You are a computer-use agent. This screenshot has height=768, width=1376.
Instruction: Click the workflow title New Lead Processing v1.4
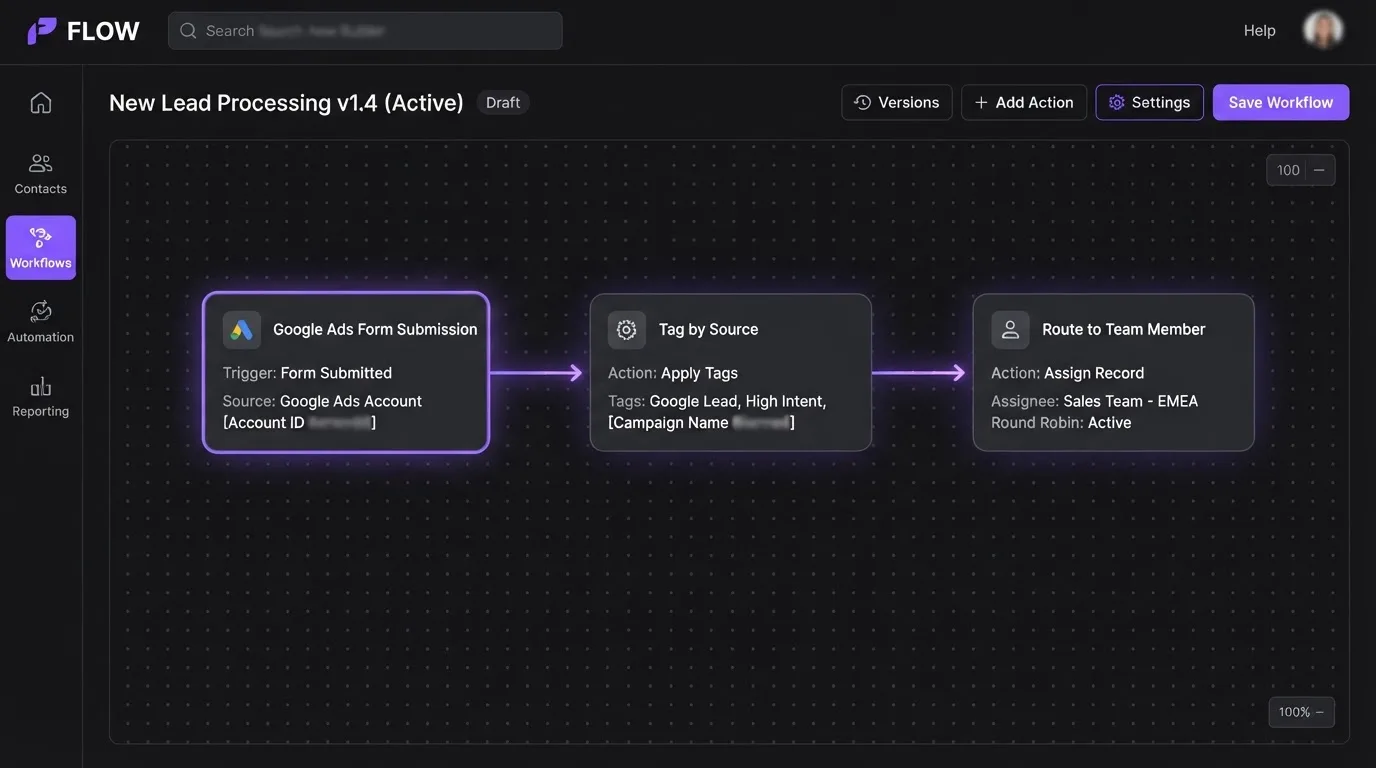286,103
